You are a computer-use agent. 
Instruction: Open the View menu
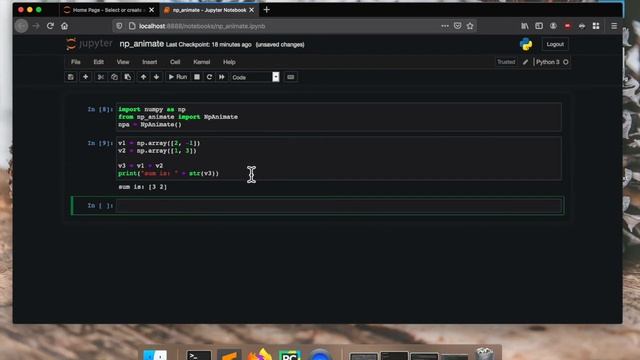[123, 62]
